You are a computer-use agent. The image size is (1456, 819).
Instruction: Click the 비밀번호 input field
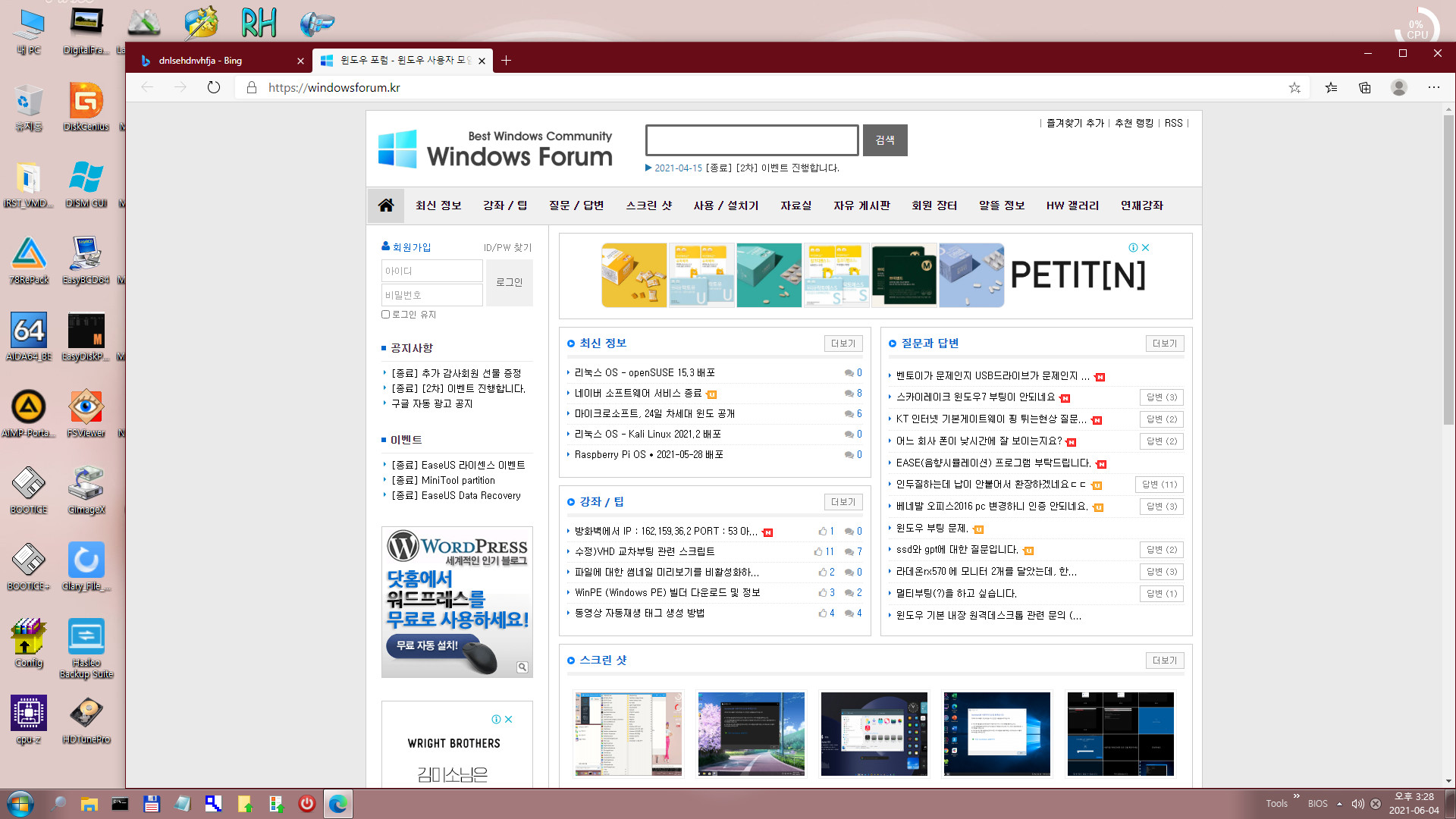pos(432,295)
